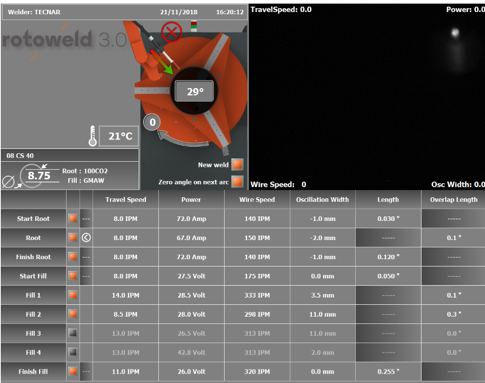Select the Fill 1 pass row label
Viewport: 485px width, 383px height.
click(33, 295)
